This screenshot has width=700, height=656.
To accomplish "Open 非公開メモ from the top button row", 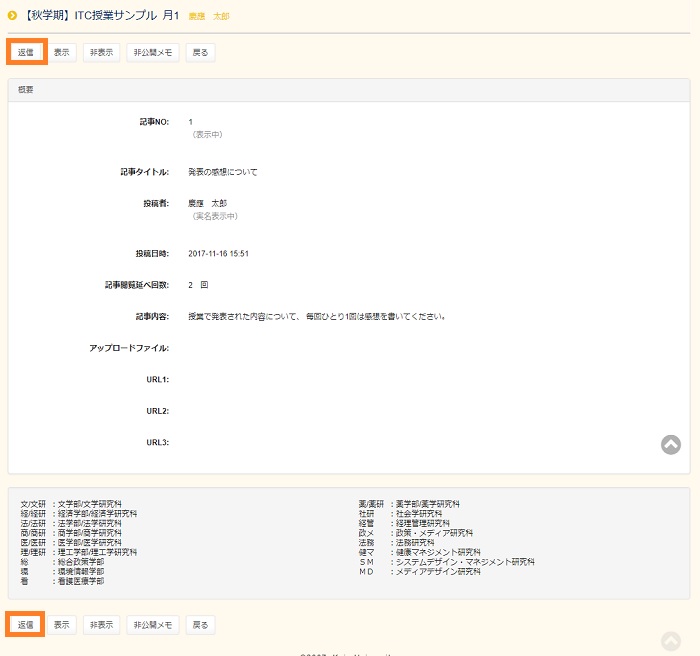I will coord(153,52).
